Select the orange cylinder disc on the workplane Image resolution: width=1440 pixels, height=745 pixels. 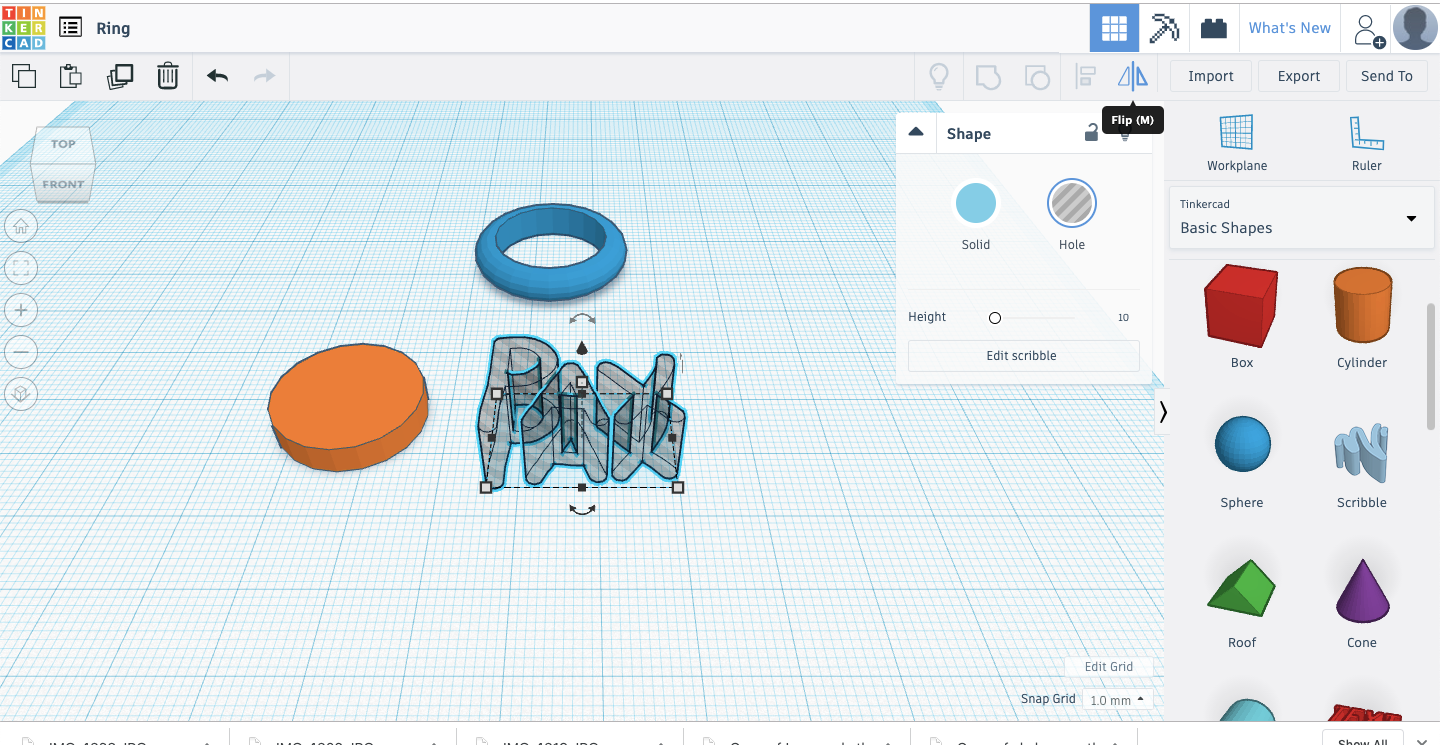click(348, 405)
